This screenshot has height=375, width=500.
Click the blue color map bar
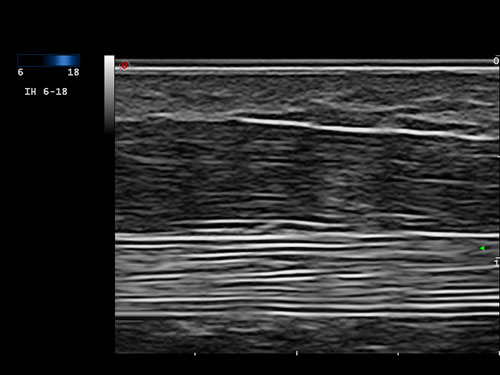[48, 60]
